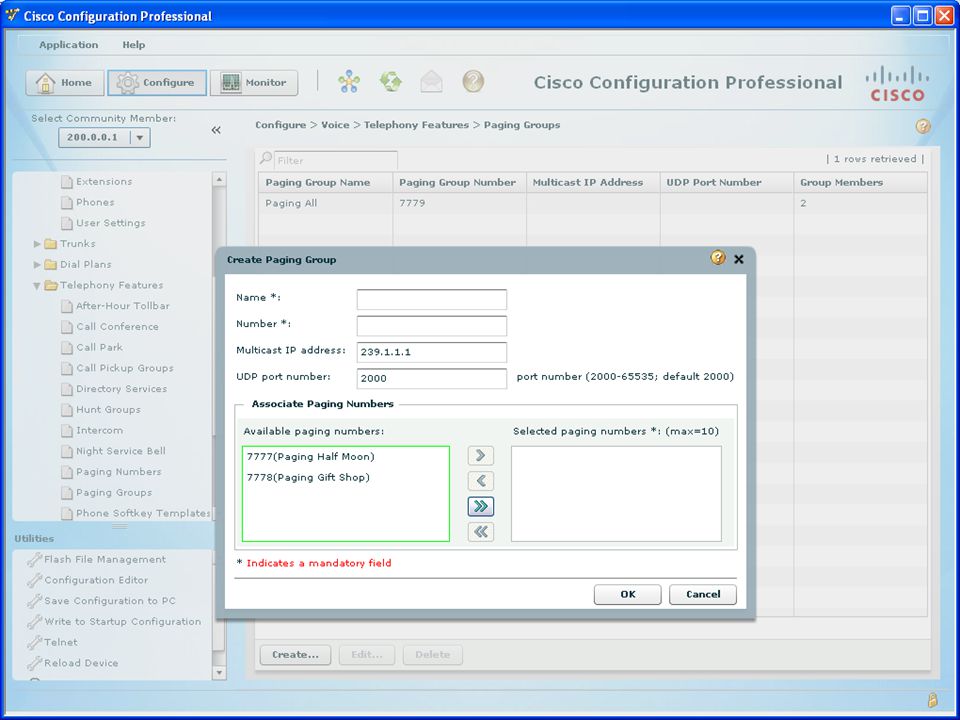Open Call Park tree item
The width and height of the screenshot is (960, 720).
92,348
